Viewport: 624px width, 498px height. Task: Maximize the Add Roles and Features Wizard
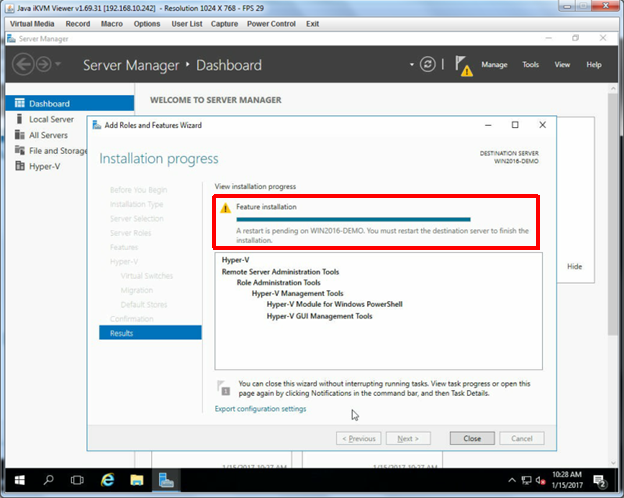coord(515,125)
